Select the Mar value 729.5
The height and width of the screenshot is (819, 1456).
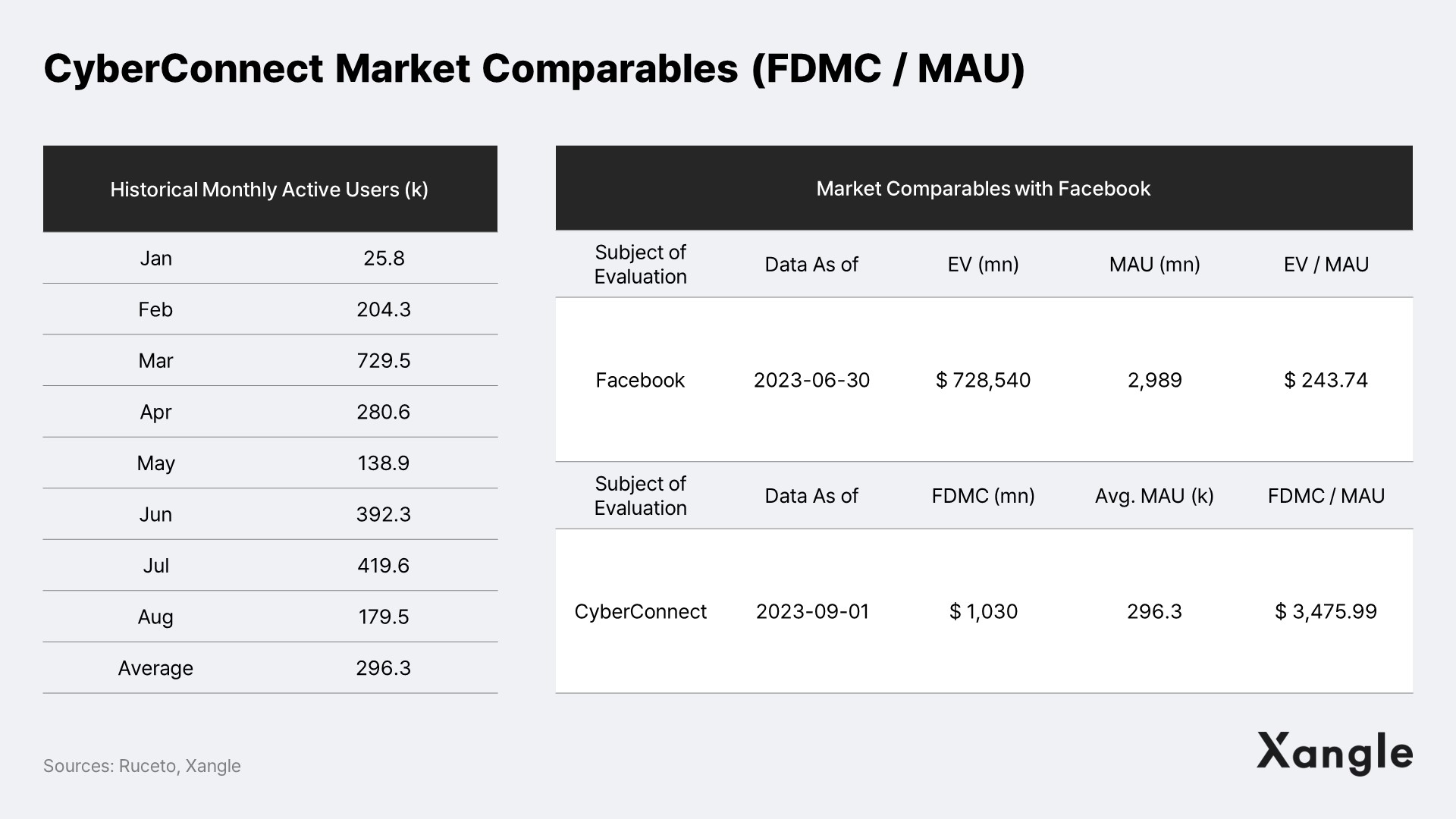pos(384,361)
